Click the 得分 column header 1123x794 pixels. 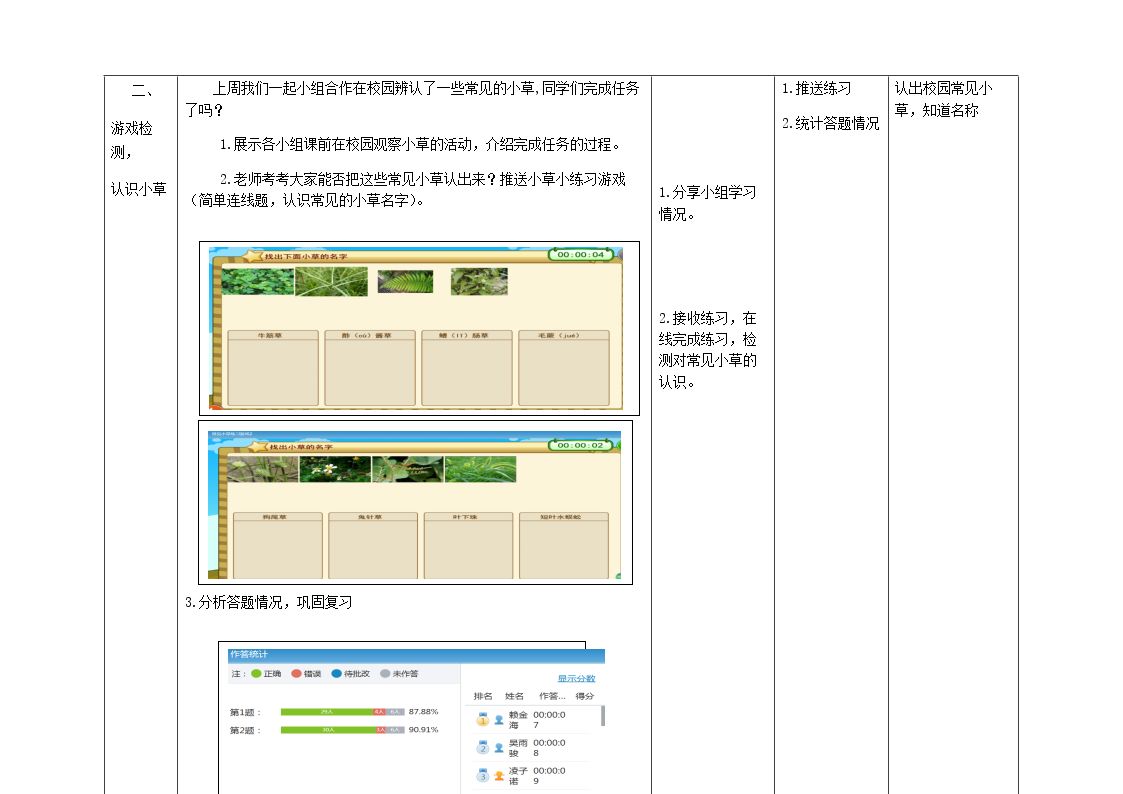pyautogui.click(x=584, y=696)
